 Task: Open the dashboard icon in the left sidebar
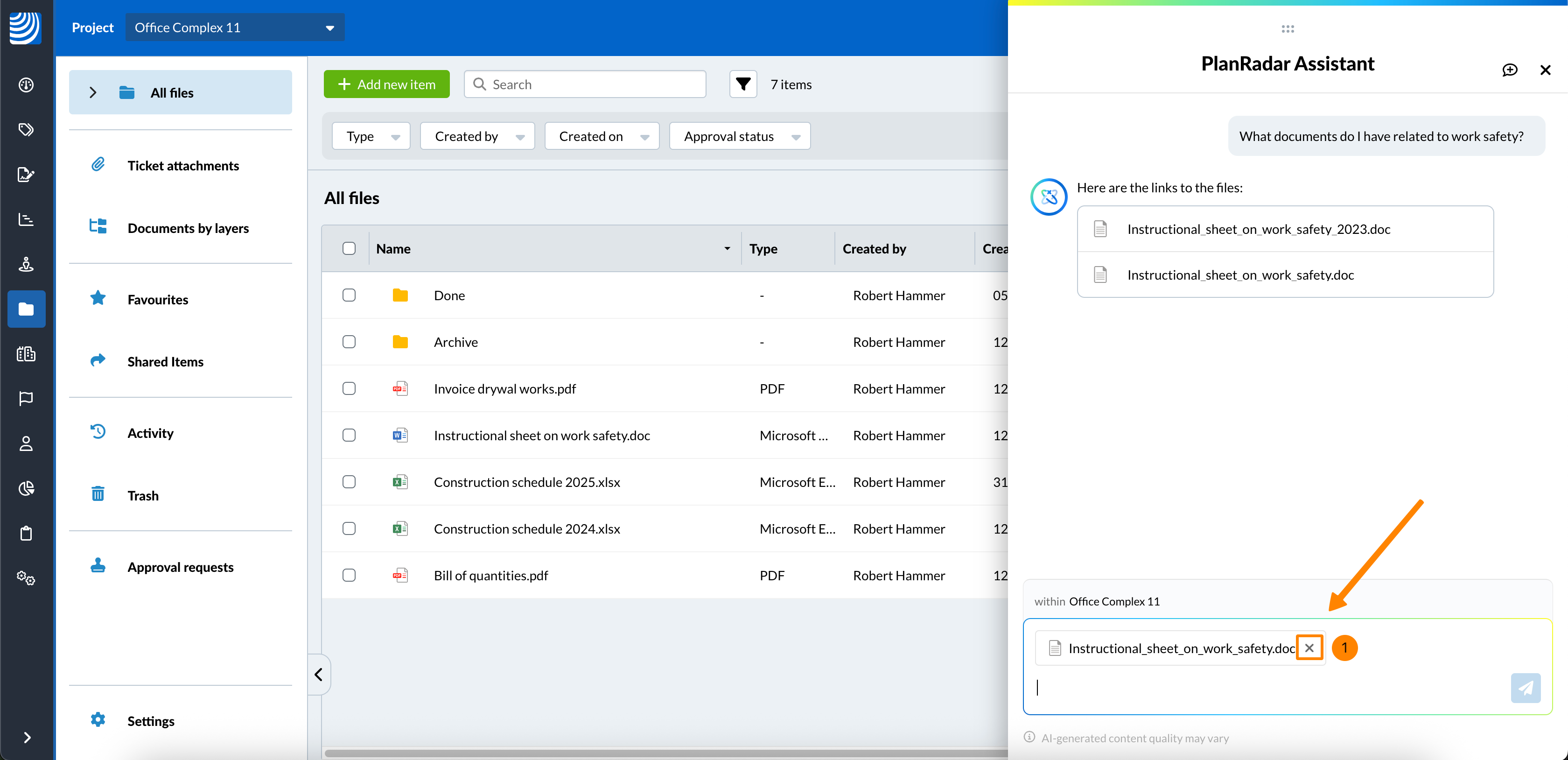click(x=26, y=84)
